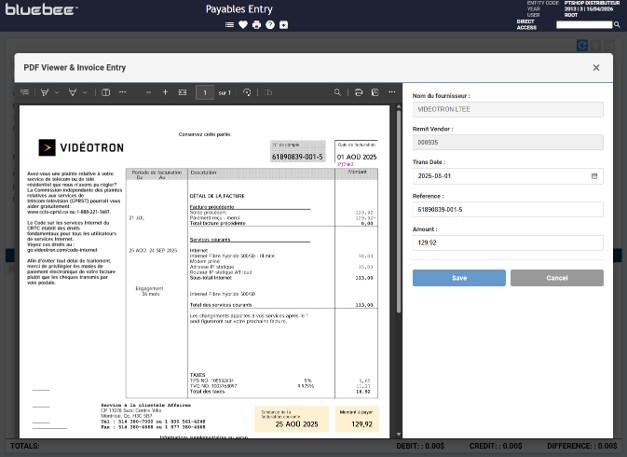Zoom out the PDF with minus icon
The height and width of the screenshot is (457, 627).
(148, 92)
